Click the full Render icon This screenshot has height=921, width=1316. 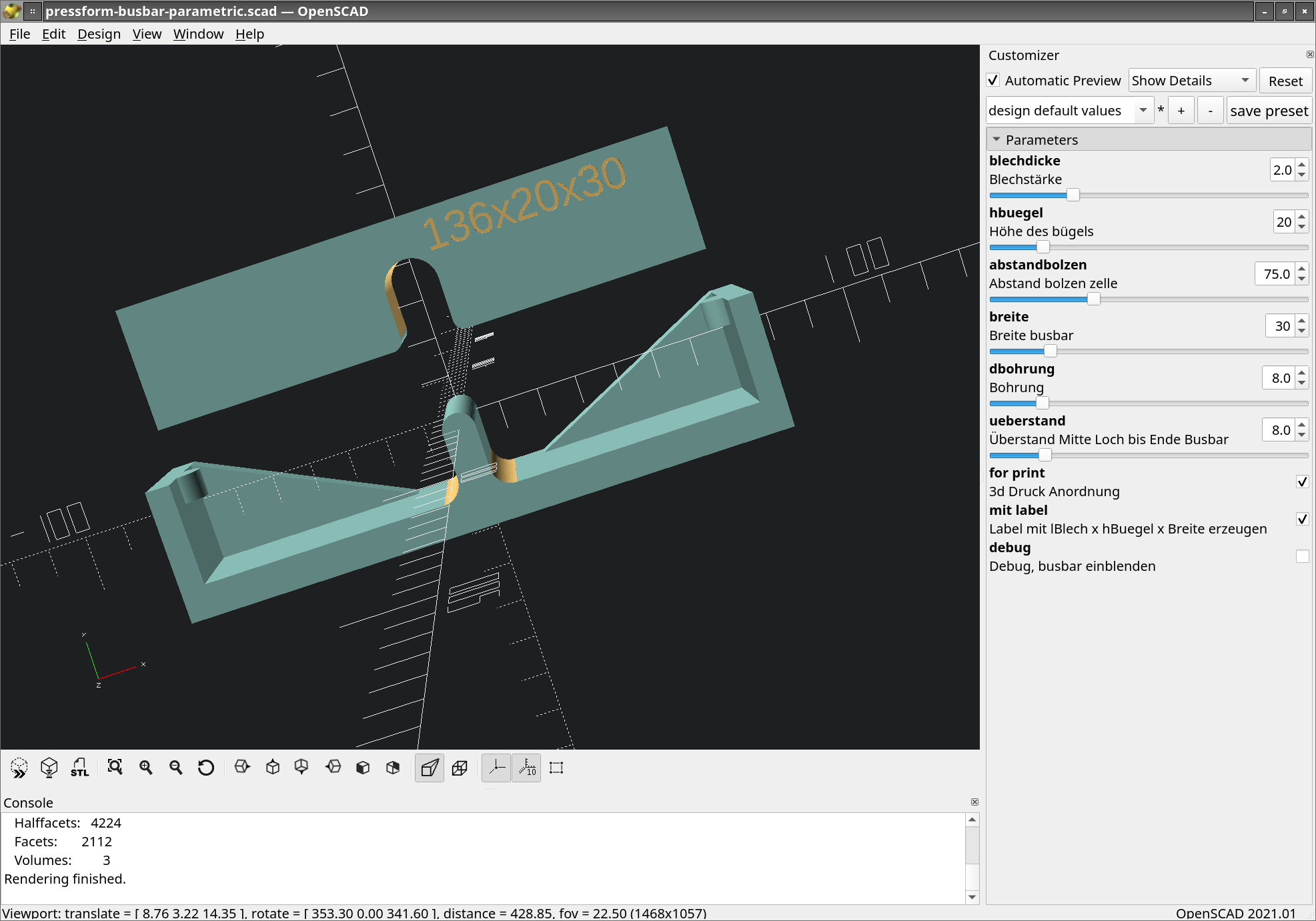click(x=49, y=768)
